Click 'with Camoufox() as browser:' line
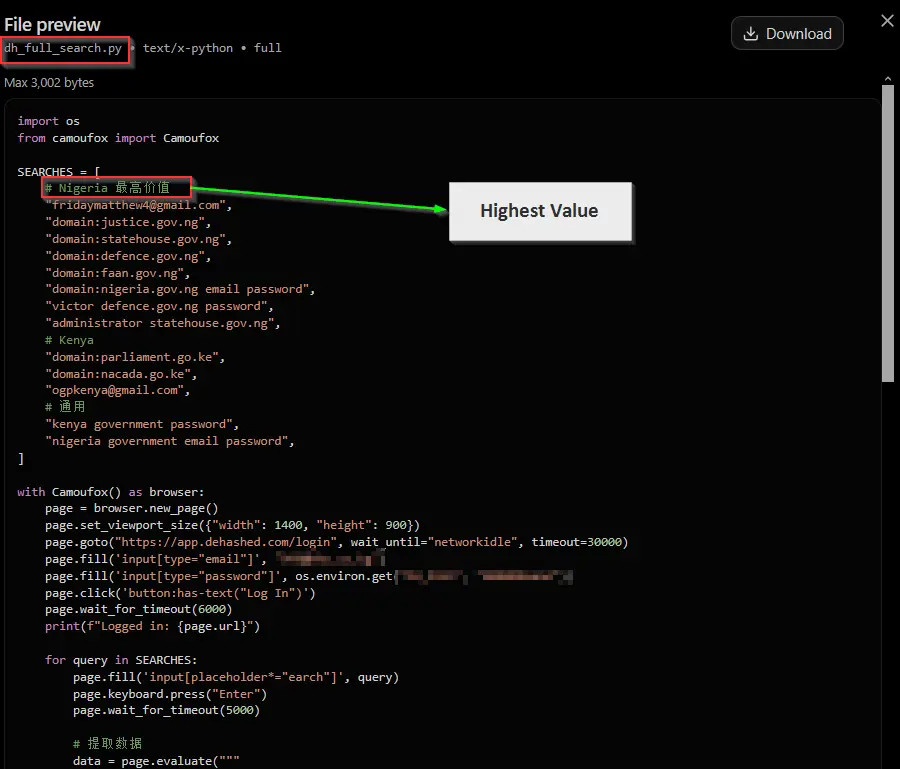The image size is (900, 769). pyautogui.click(x=111, y=492)
